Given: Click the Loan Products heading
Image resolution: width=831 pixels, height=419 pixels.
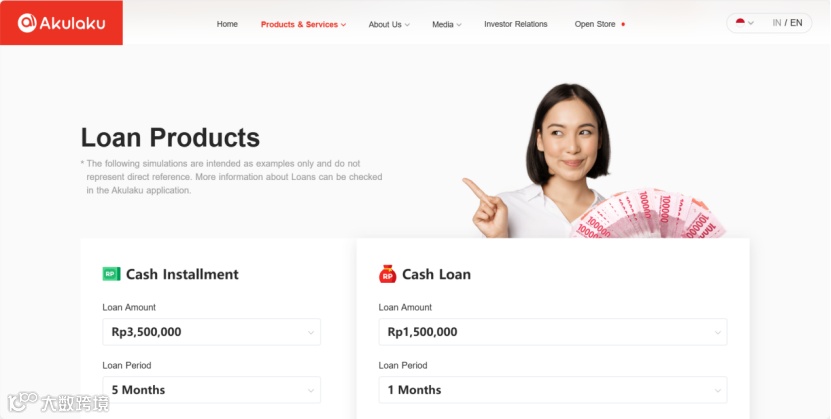Looking at the screenshot, I should [x=170, y=138].
